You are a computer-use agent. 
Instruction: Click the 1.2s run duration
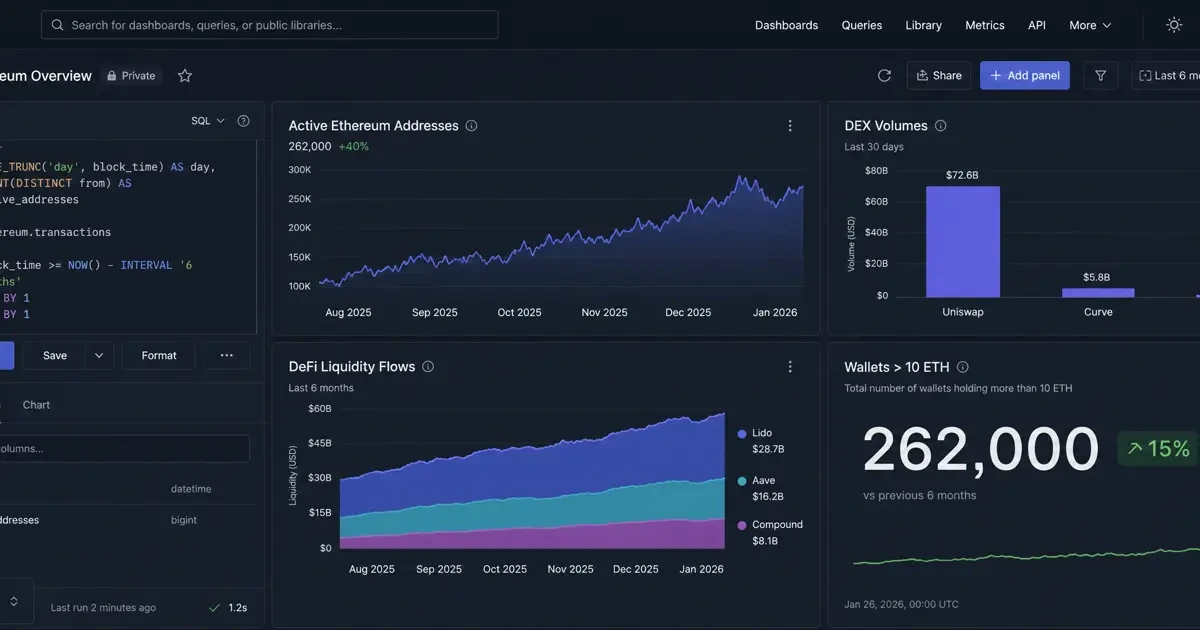(x=238, y=607)
